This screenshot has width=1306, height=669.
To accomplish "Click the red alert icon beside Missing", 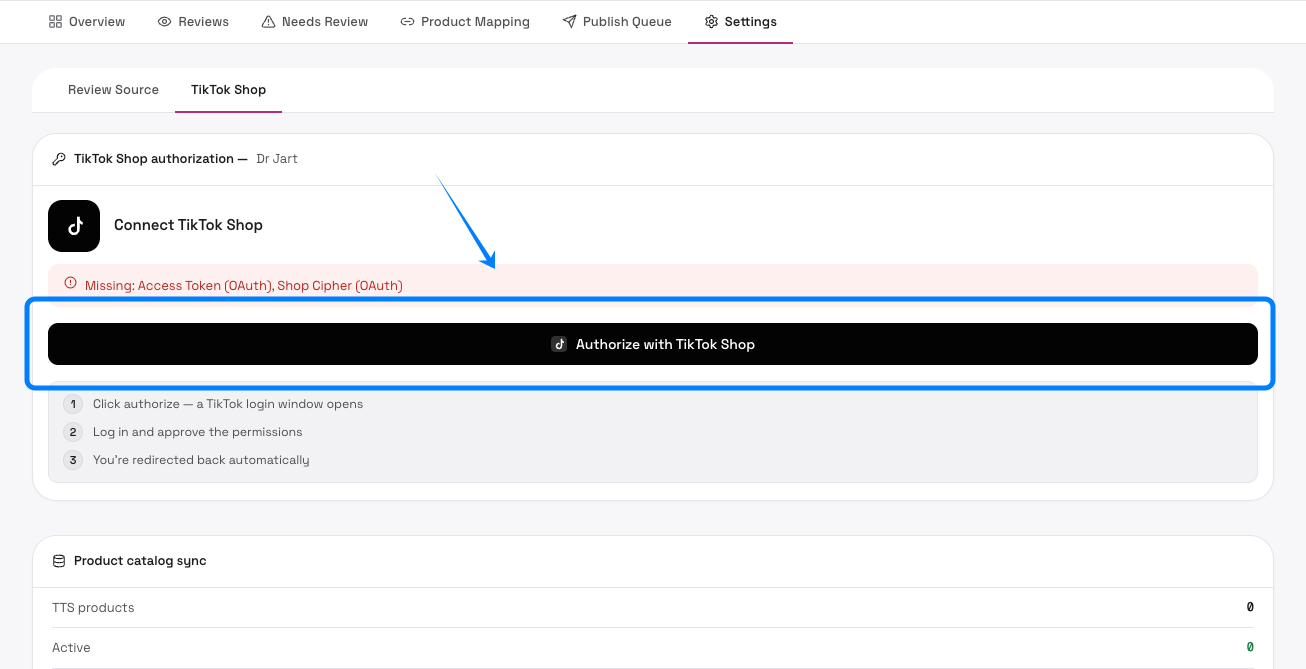I will [x=70, y=285].
